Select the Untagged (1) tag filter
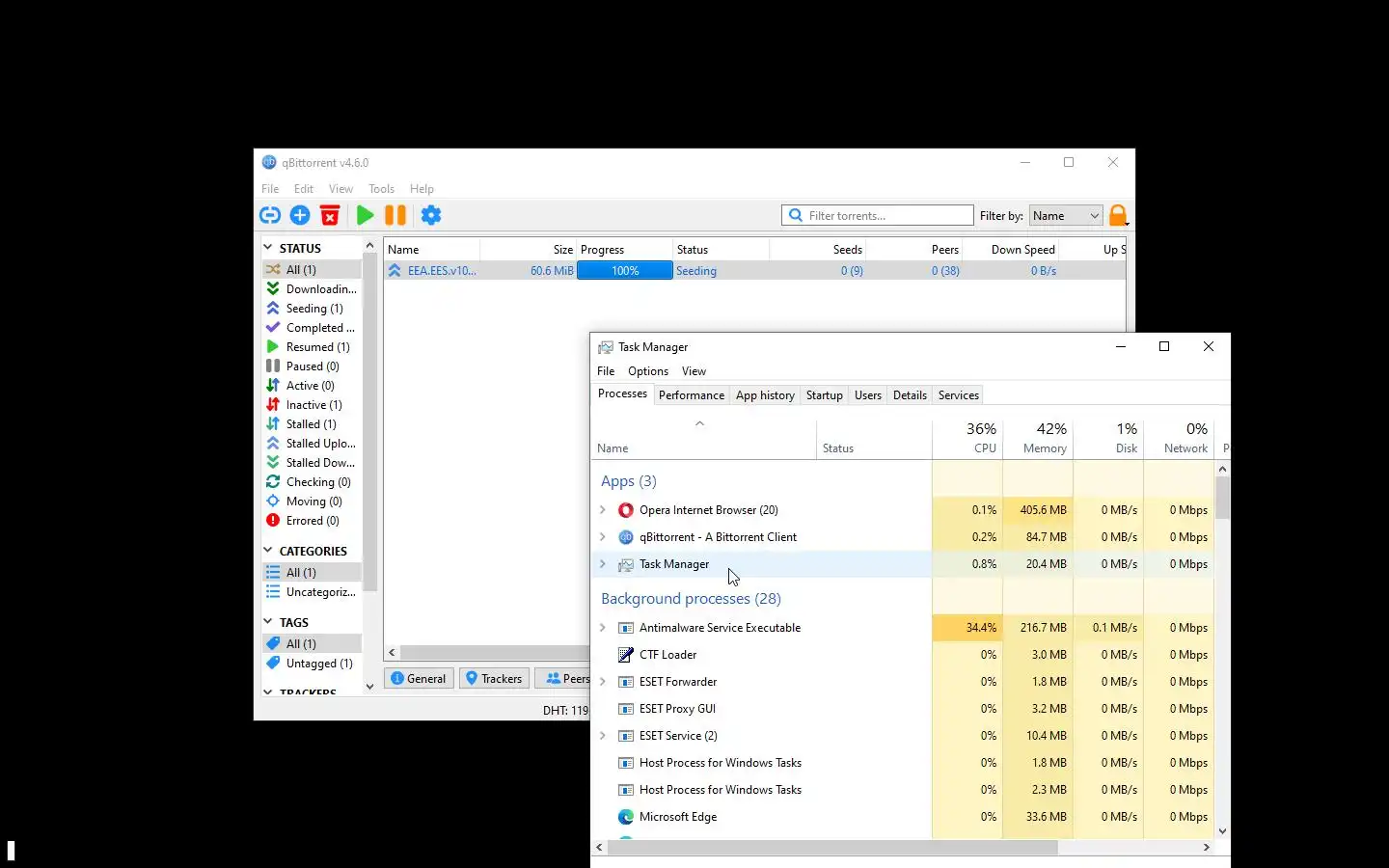Viewport: 1389px width, 868px height. (313, 664)
